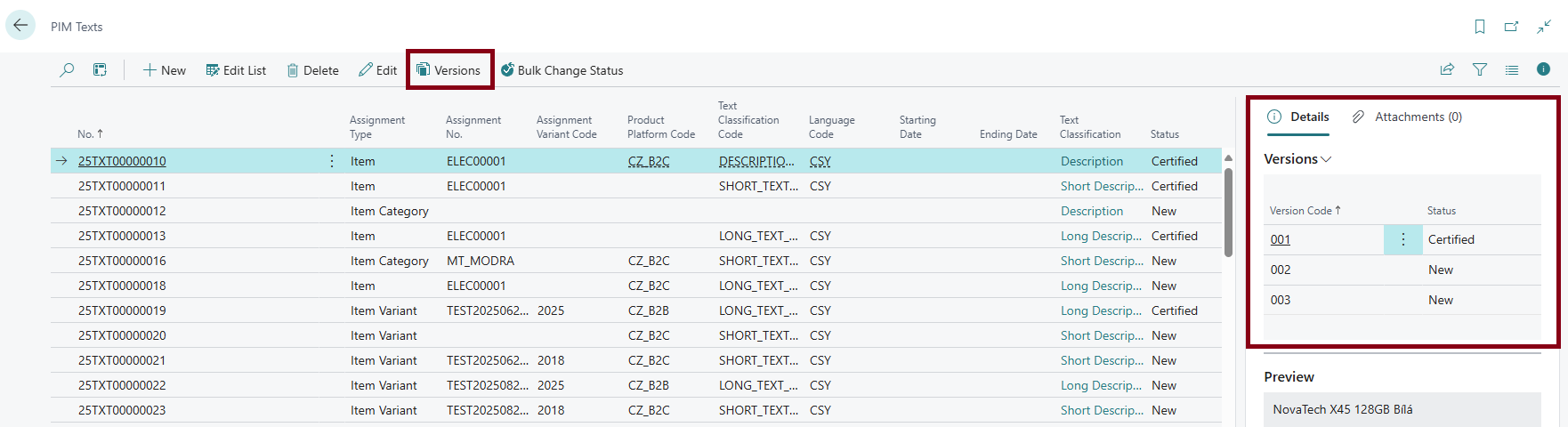1568x427 pixels.
Task: Click the Language Code column header
Action: click(831, 127)
